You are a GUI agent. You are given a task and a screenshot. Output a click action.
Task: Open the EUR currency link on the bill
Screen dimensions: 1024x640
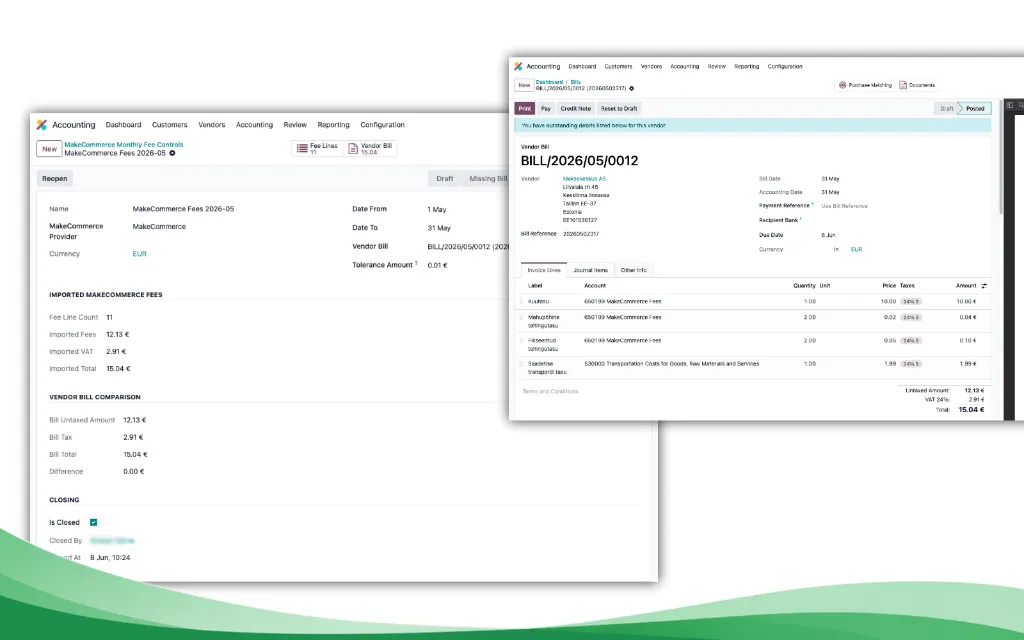pos(856,249)
